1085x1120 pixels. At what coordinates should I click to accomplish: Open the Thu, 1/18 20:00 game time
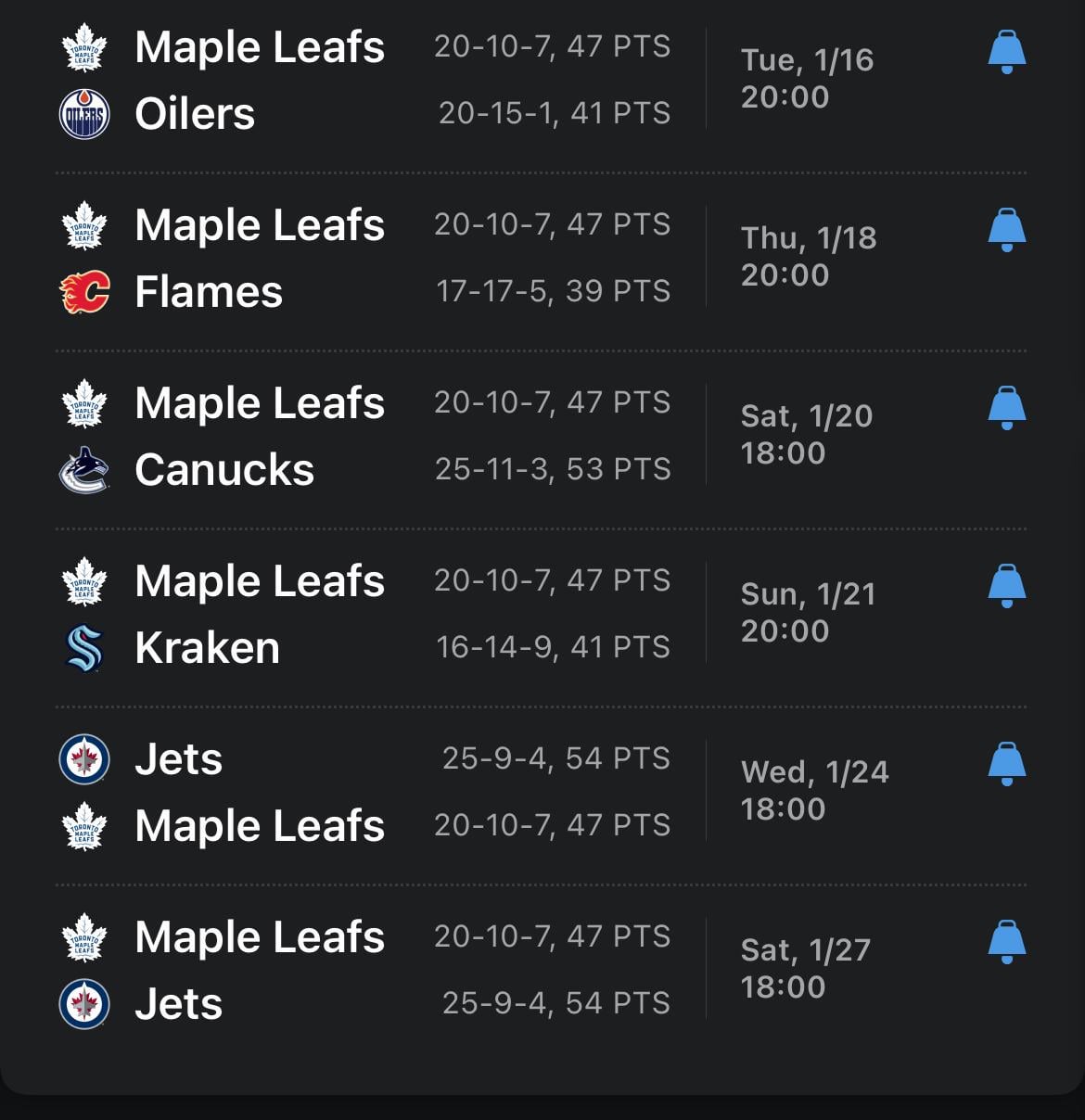808,256
